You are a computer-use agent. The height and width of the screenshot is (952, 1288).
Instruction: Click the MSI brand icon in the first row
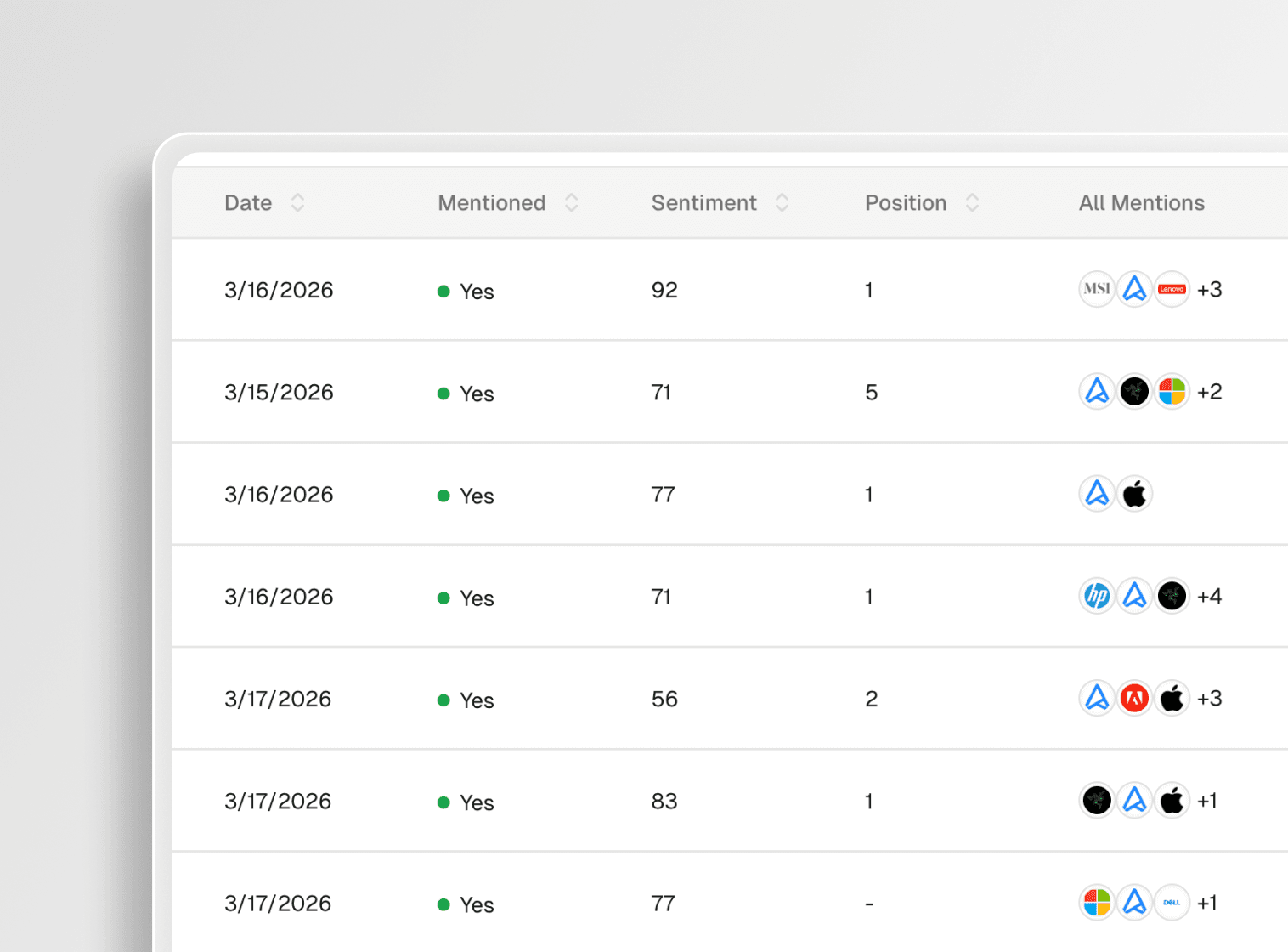pyautogui.click(x=1097, y=289)
